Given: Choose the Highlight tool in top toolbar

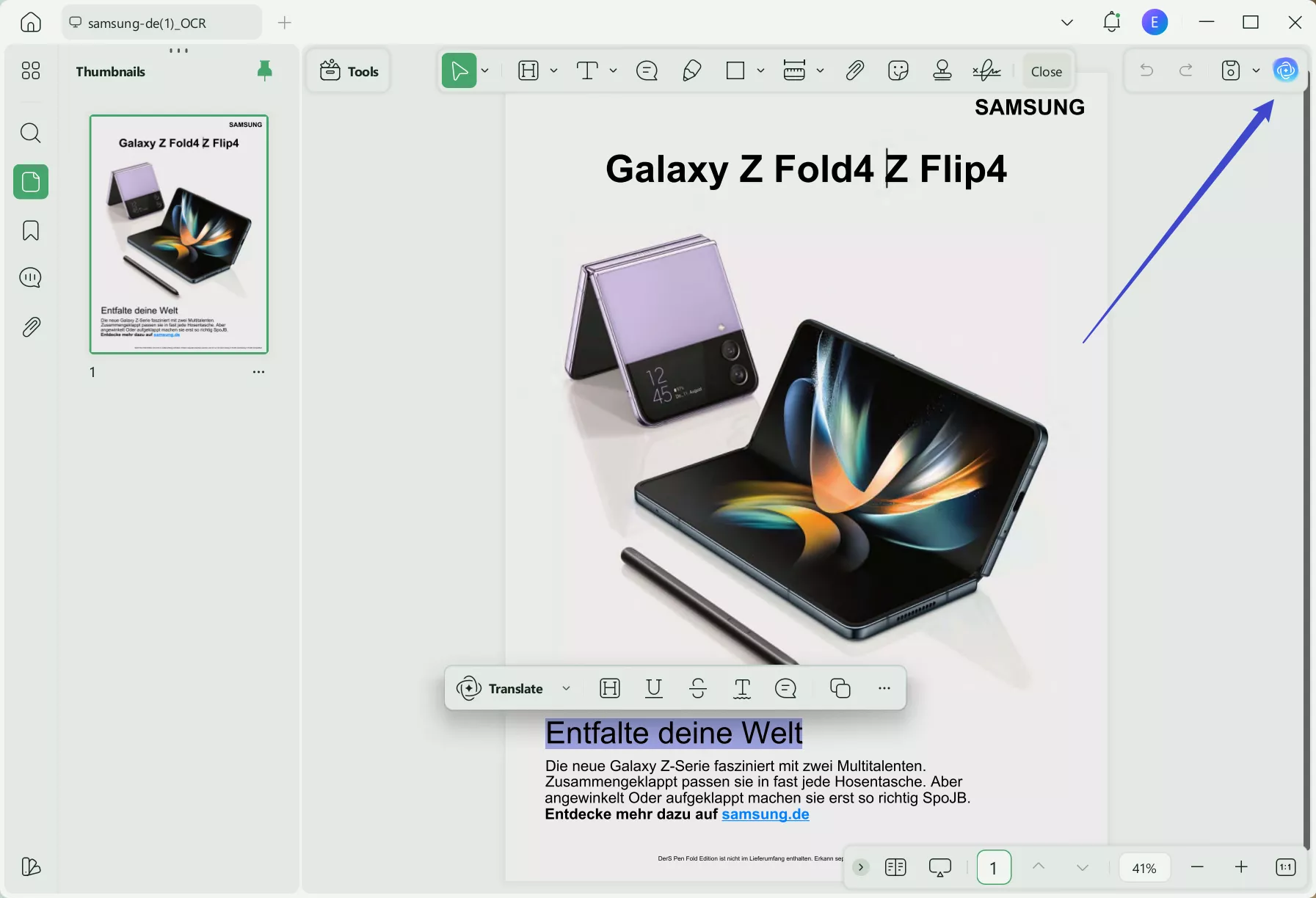Looking at the screenshot, I should [x=528, y=70].
